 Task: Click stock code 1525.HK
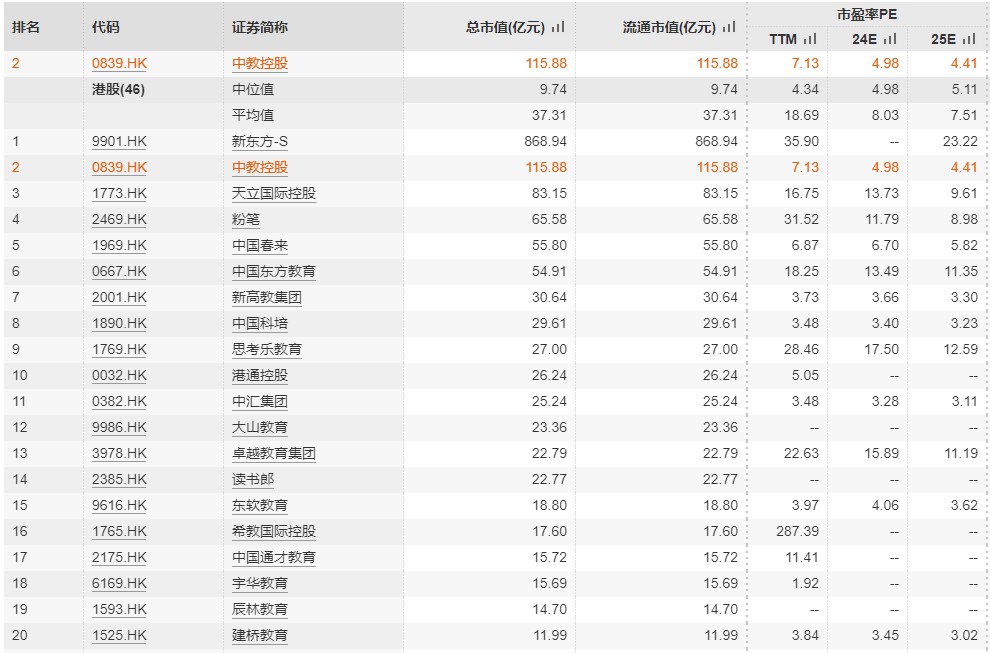(x=119, y=636)
